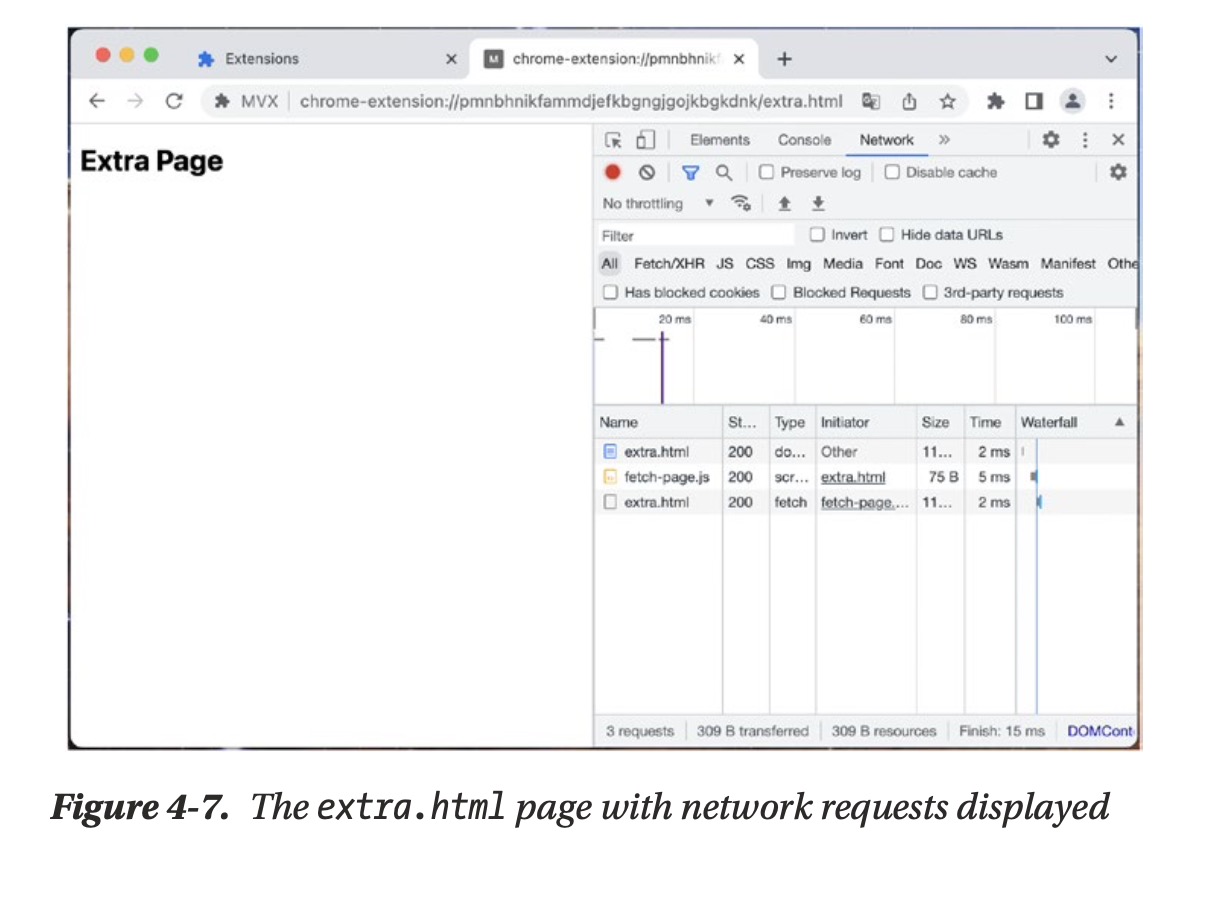Click the red record network log icon
The width and height of the screenshot is (1206, 902).
click(x=613, y=172)
